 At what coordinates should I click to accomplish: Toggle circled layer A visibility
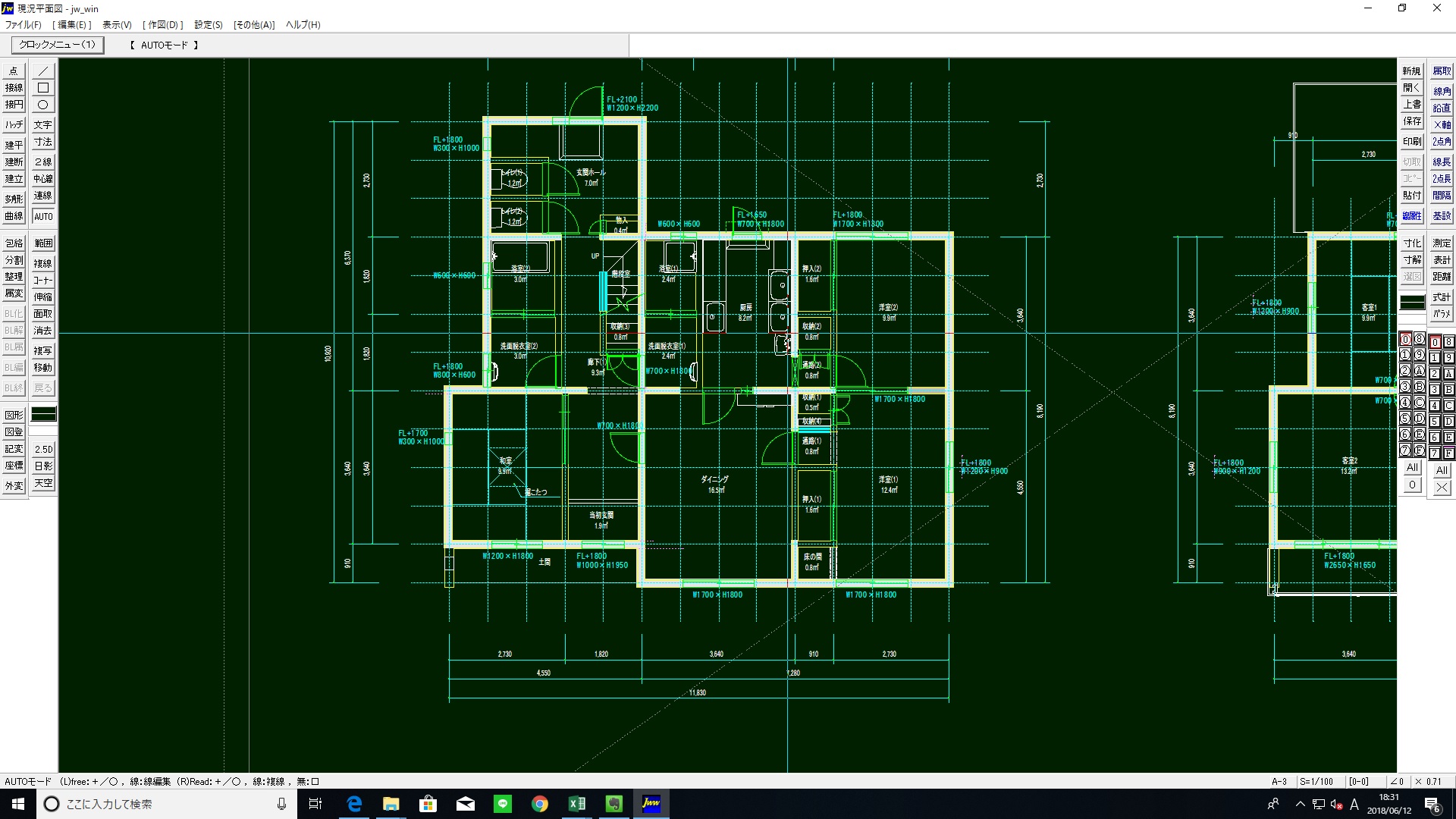pos(1419,371)
